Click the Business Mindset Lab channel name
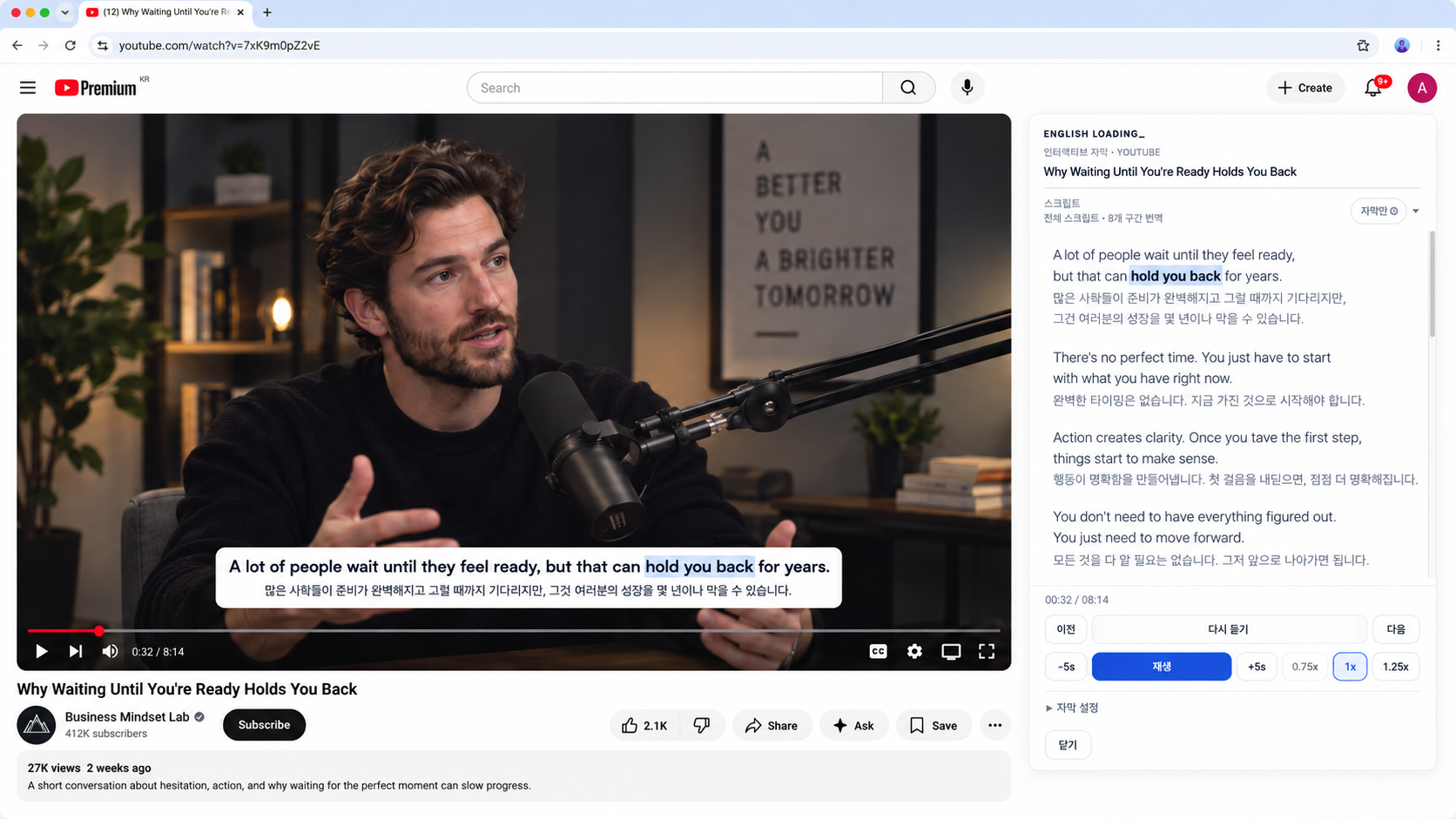 point(127,717)
